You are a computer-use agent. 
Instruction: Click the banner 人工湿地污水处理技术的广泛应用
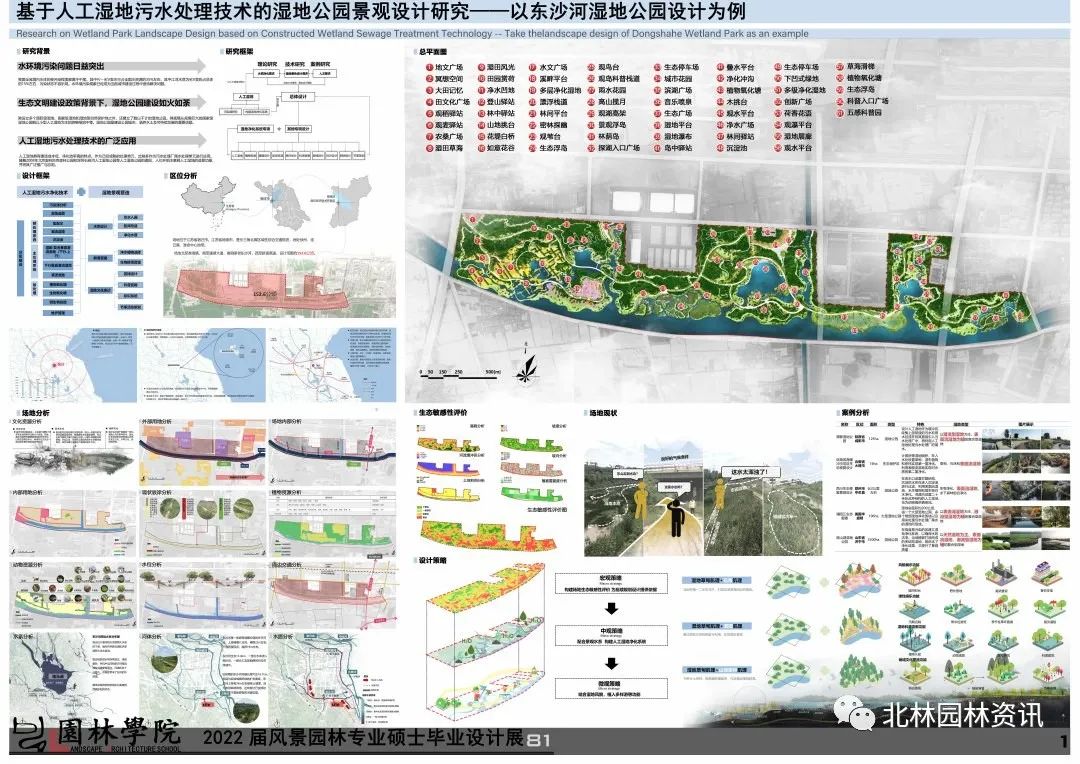click(x=111, y=141)
